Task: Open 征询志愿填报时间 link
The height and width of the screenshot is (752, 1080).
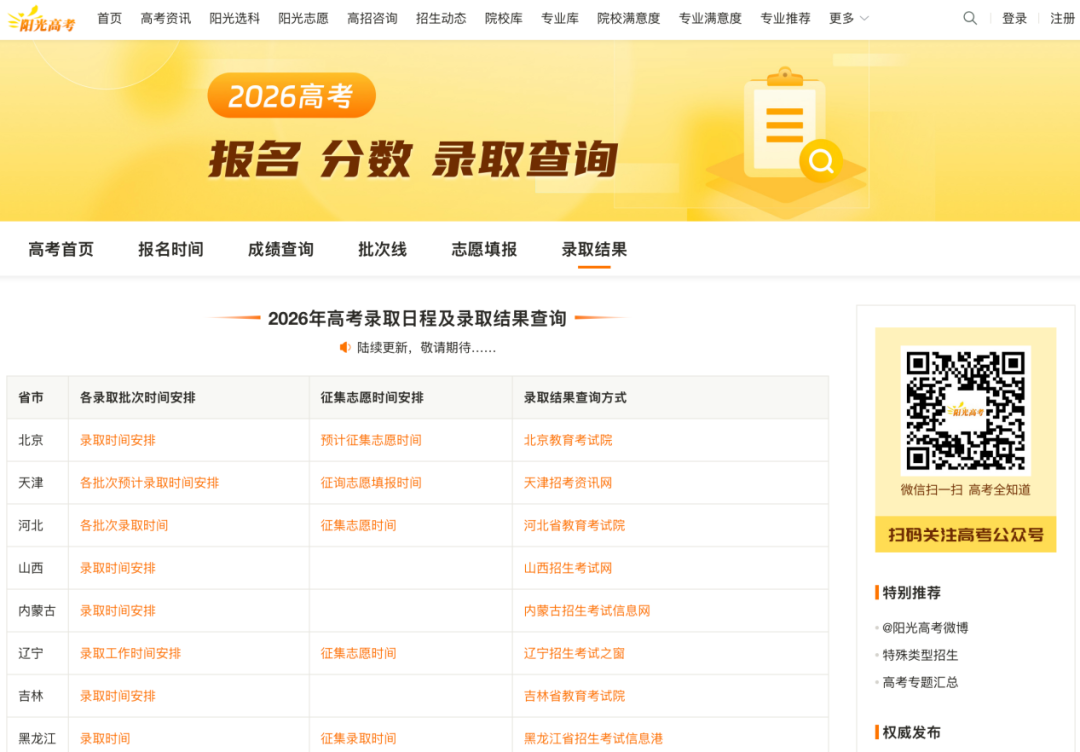Action: tap(371, 483)
